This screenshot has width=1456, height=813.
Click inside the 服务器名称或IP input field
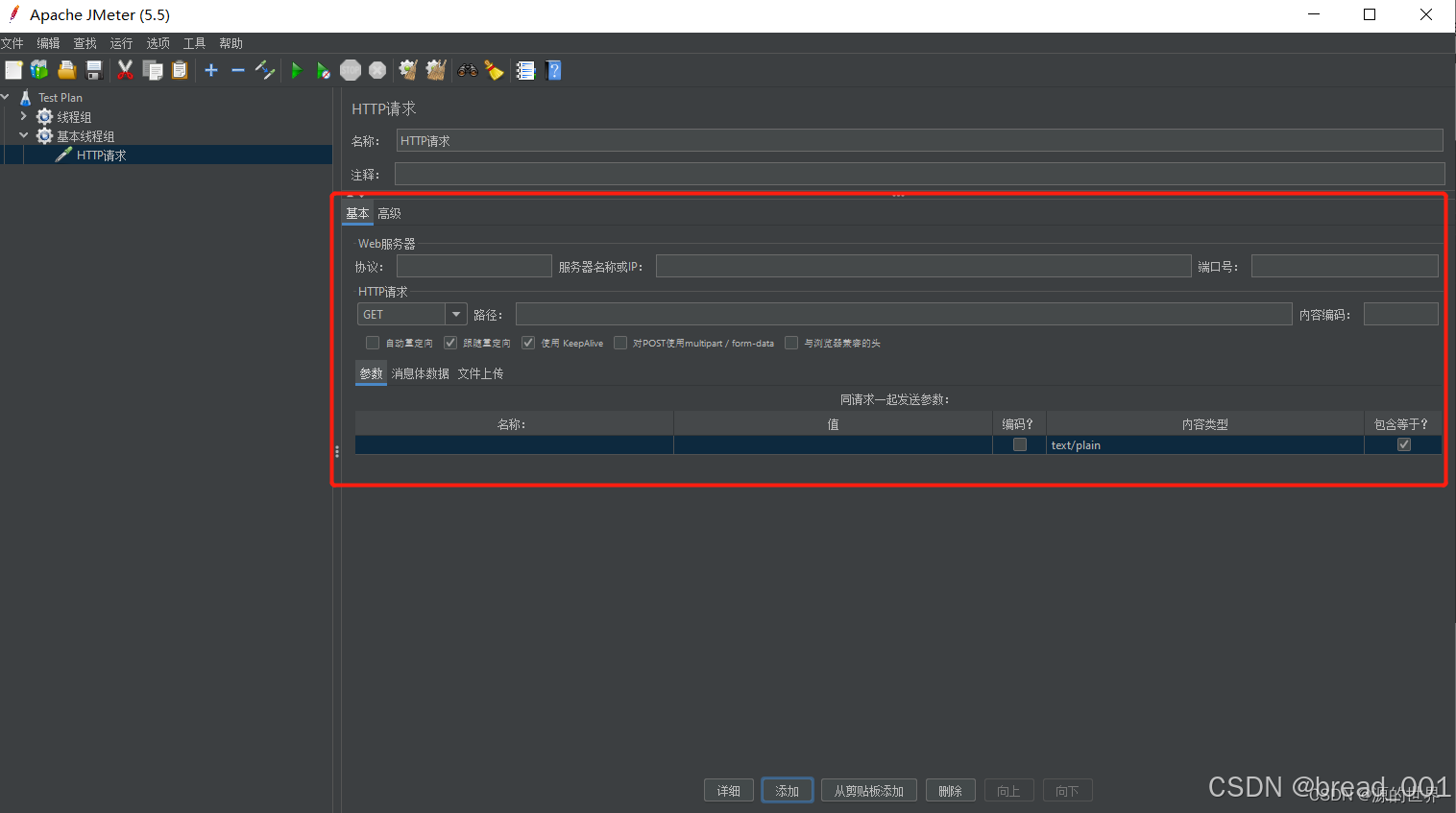point(922,265)
